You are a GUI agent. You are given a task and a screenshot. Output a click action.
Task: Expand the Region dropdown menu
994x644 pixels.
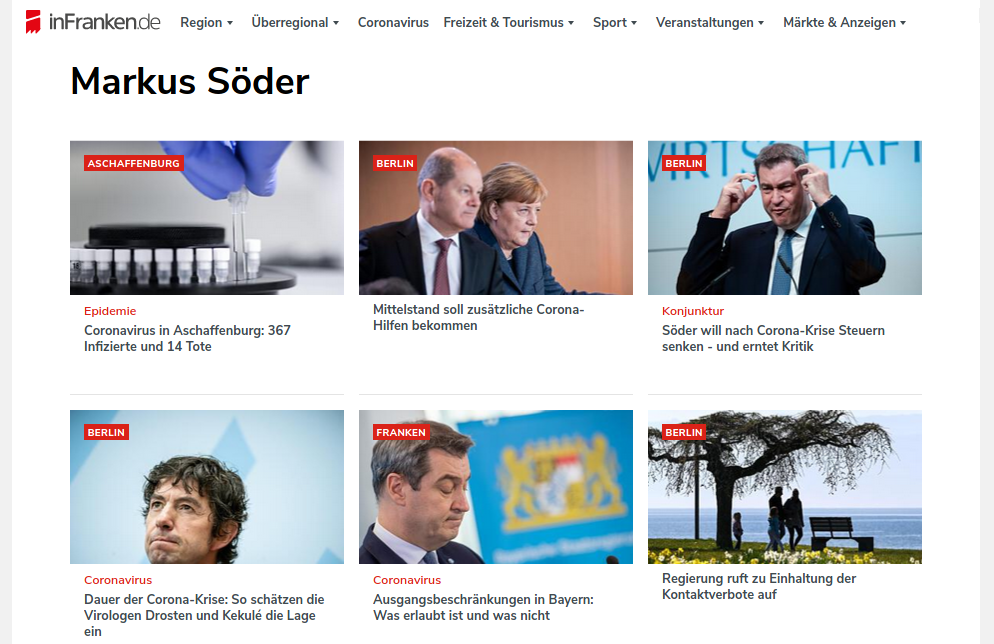(207, 23)
